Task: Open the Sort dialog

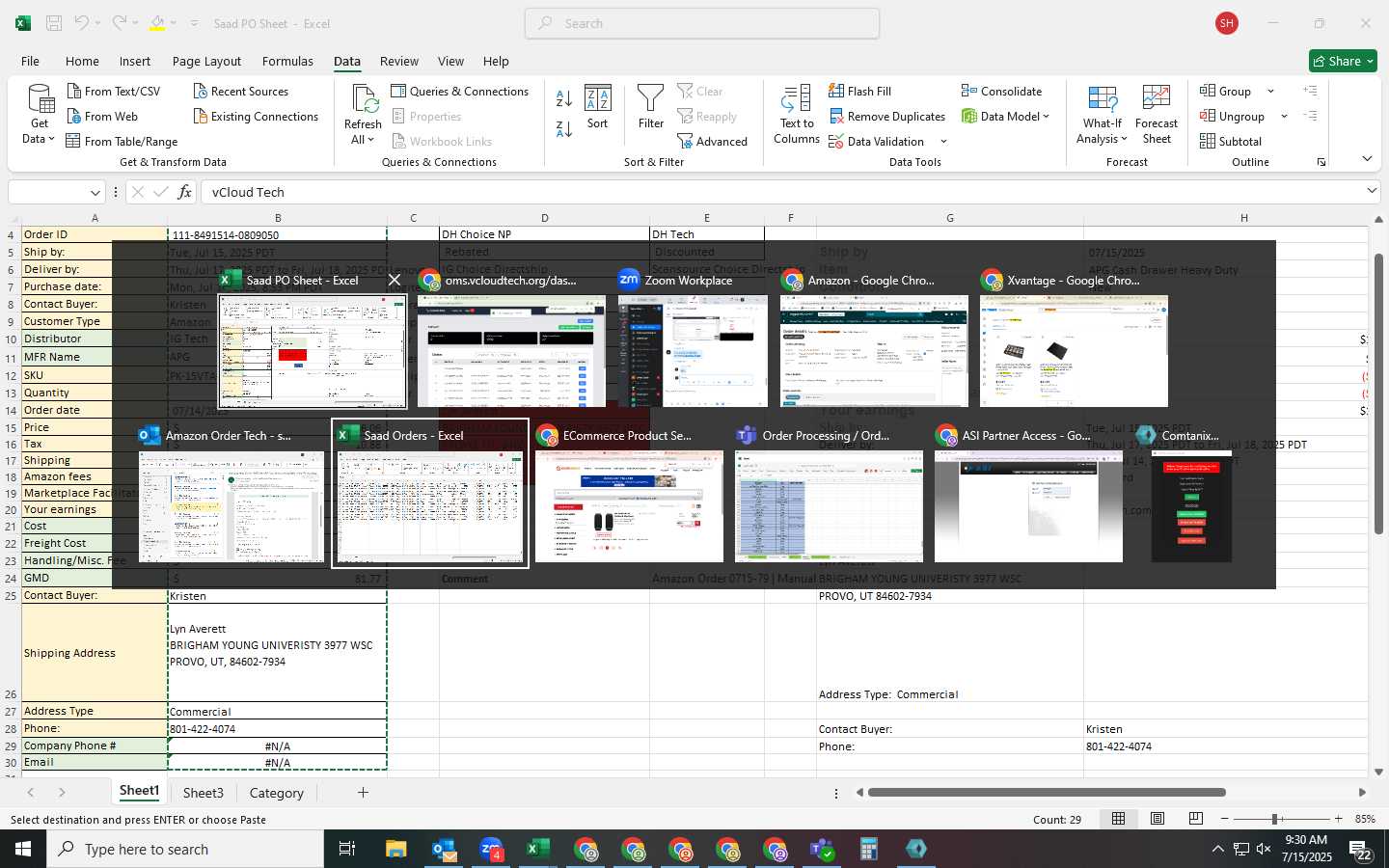Action: click(x=598, y=107)
